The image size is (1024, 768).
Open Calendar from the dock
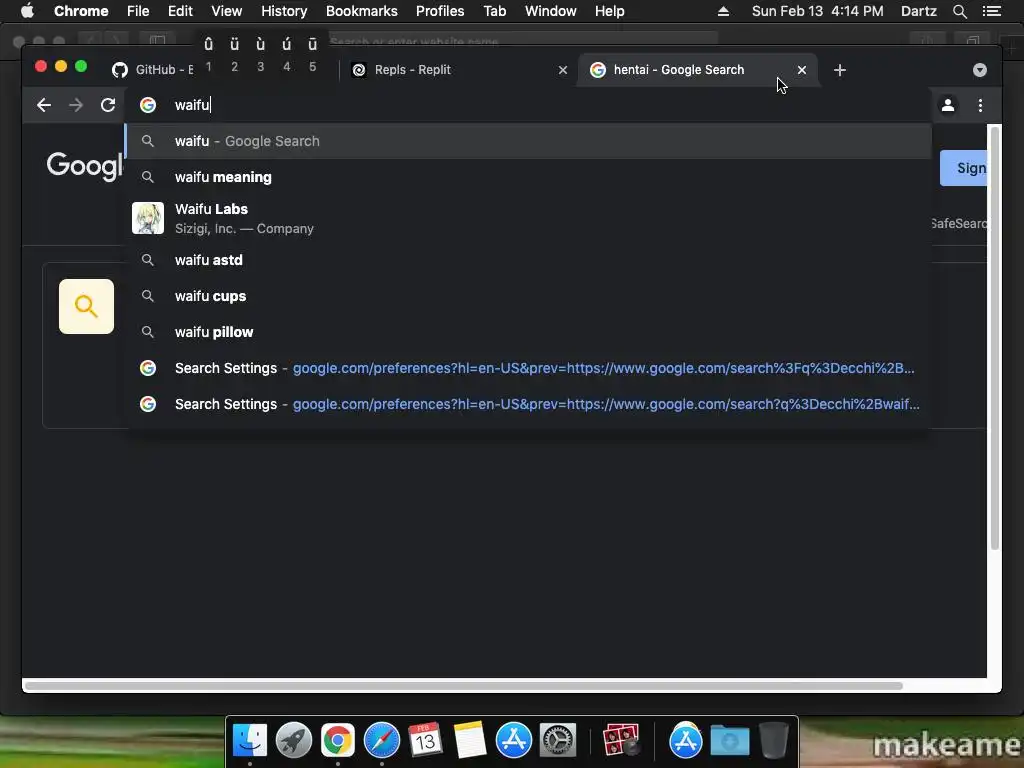pyautogui.click(x=425, y=741)
